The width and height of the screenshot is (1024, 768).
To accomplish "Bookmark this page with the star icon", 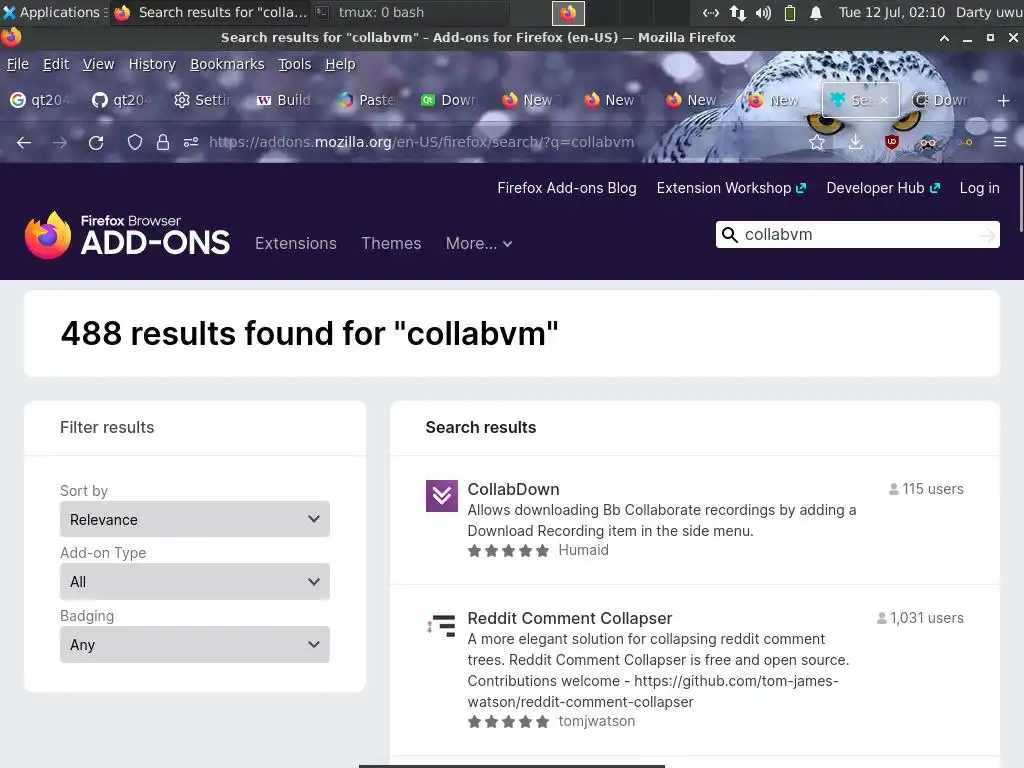I will point(816,142).
